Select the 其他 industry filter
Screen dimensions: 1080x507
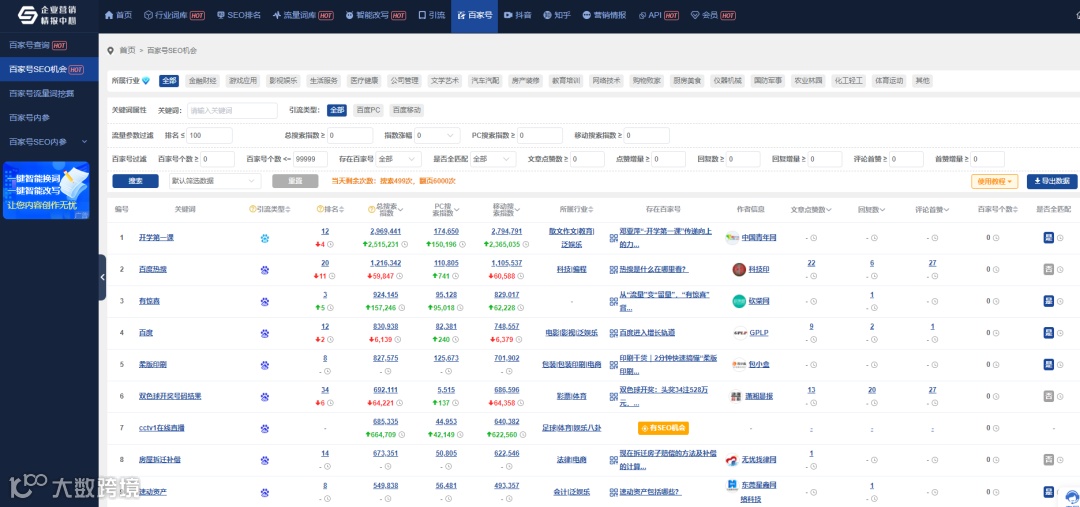click(x=922, y=81)
